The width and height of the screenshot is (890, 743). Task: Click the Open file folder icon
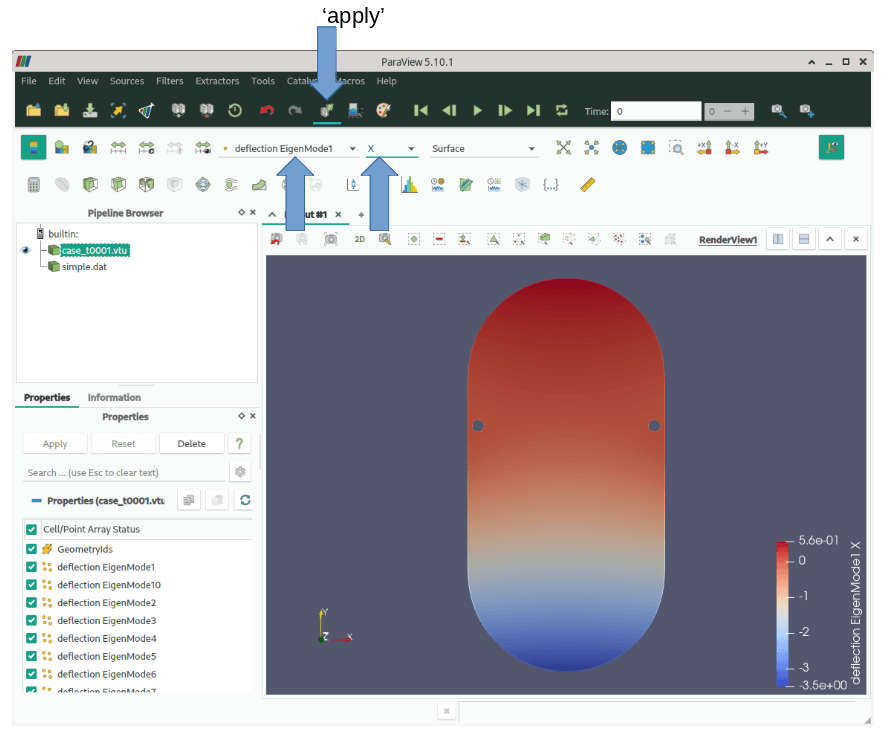(33, 110)
